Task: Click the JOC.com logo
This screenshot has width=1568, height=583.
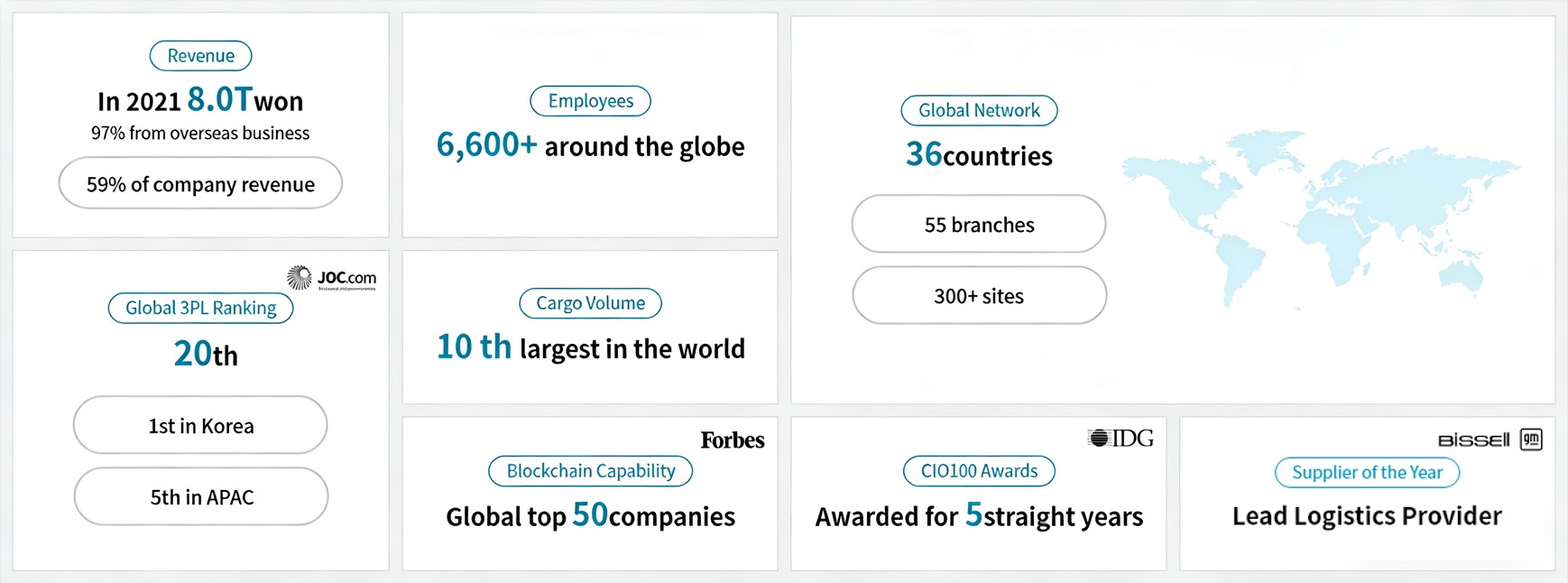Action: [331, 278]
